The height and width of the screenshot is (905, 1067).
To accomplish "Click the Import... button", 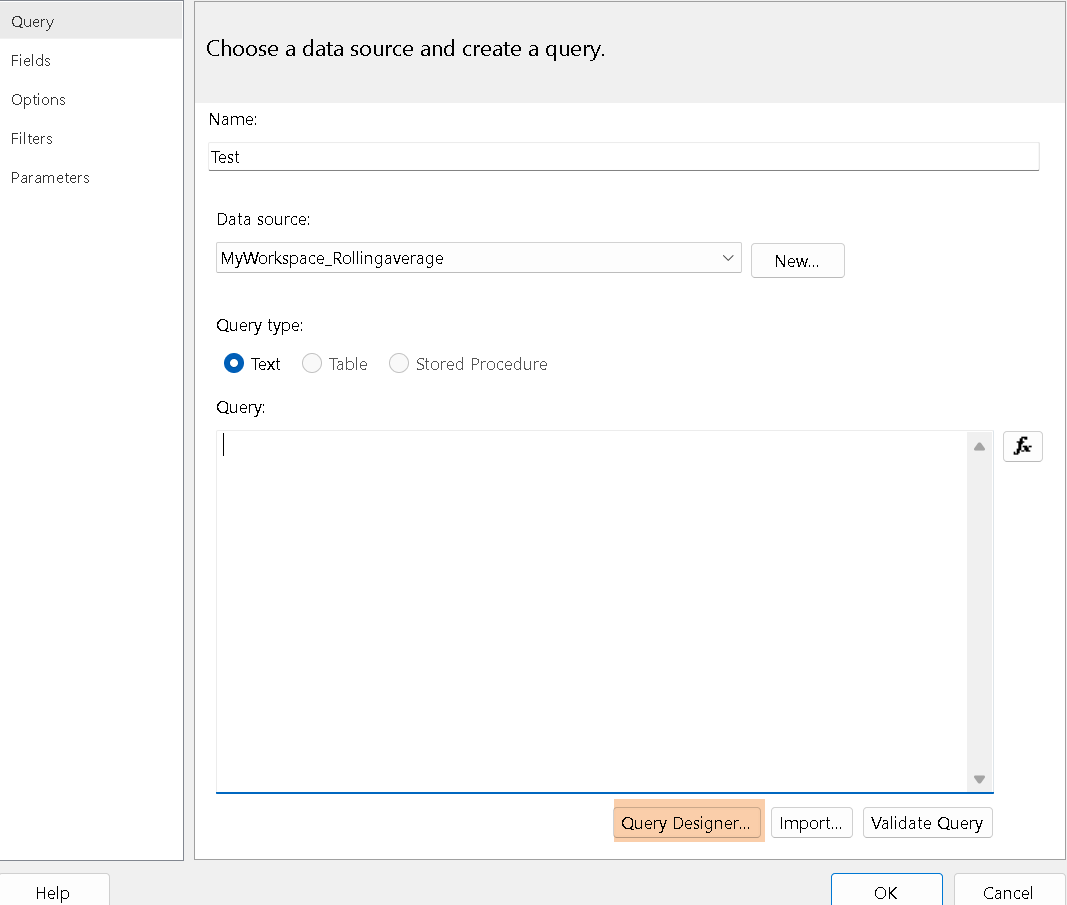I will (x=811, y=823).
